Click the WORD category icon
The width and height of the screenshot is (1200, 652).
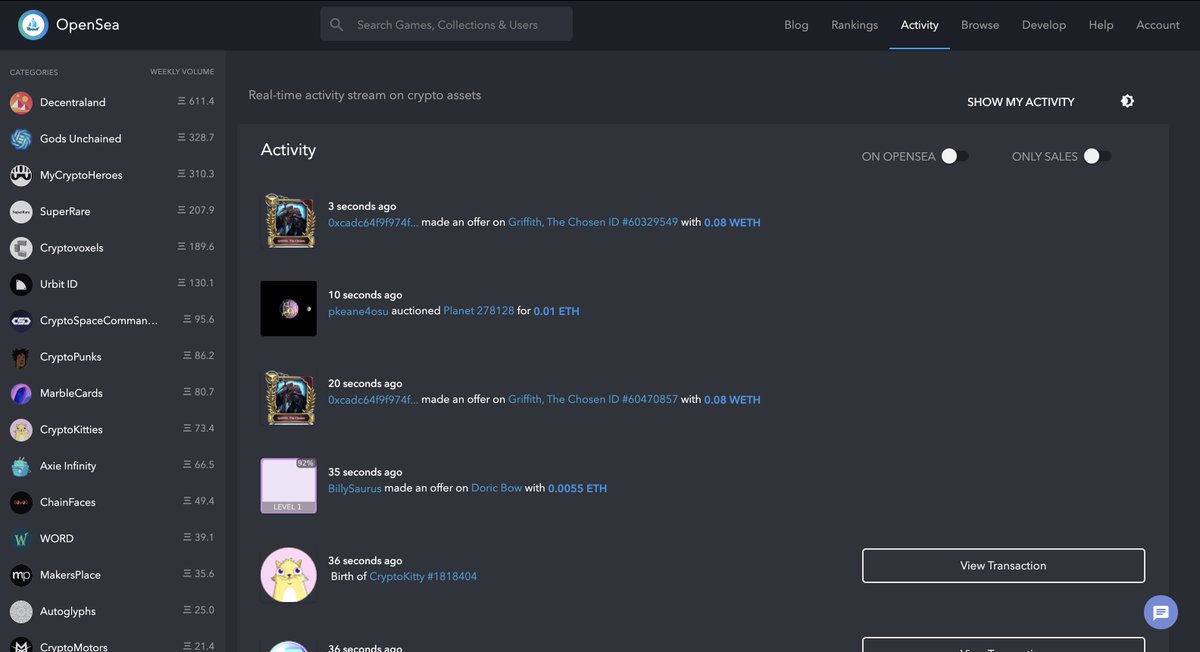tap(21, 539)
